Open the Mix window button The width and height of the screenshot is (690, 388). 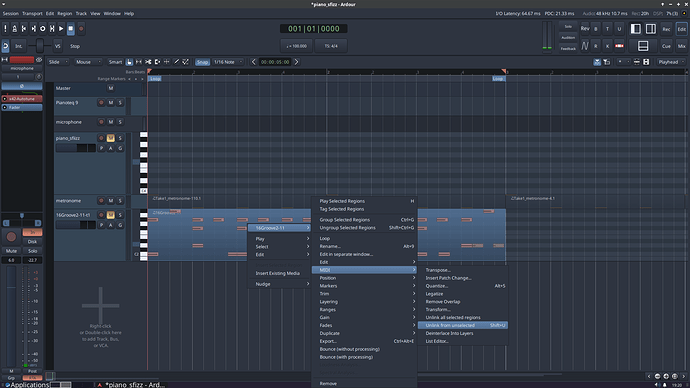[x=682, y=46]
